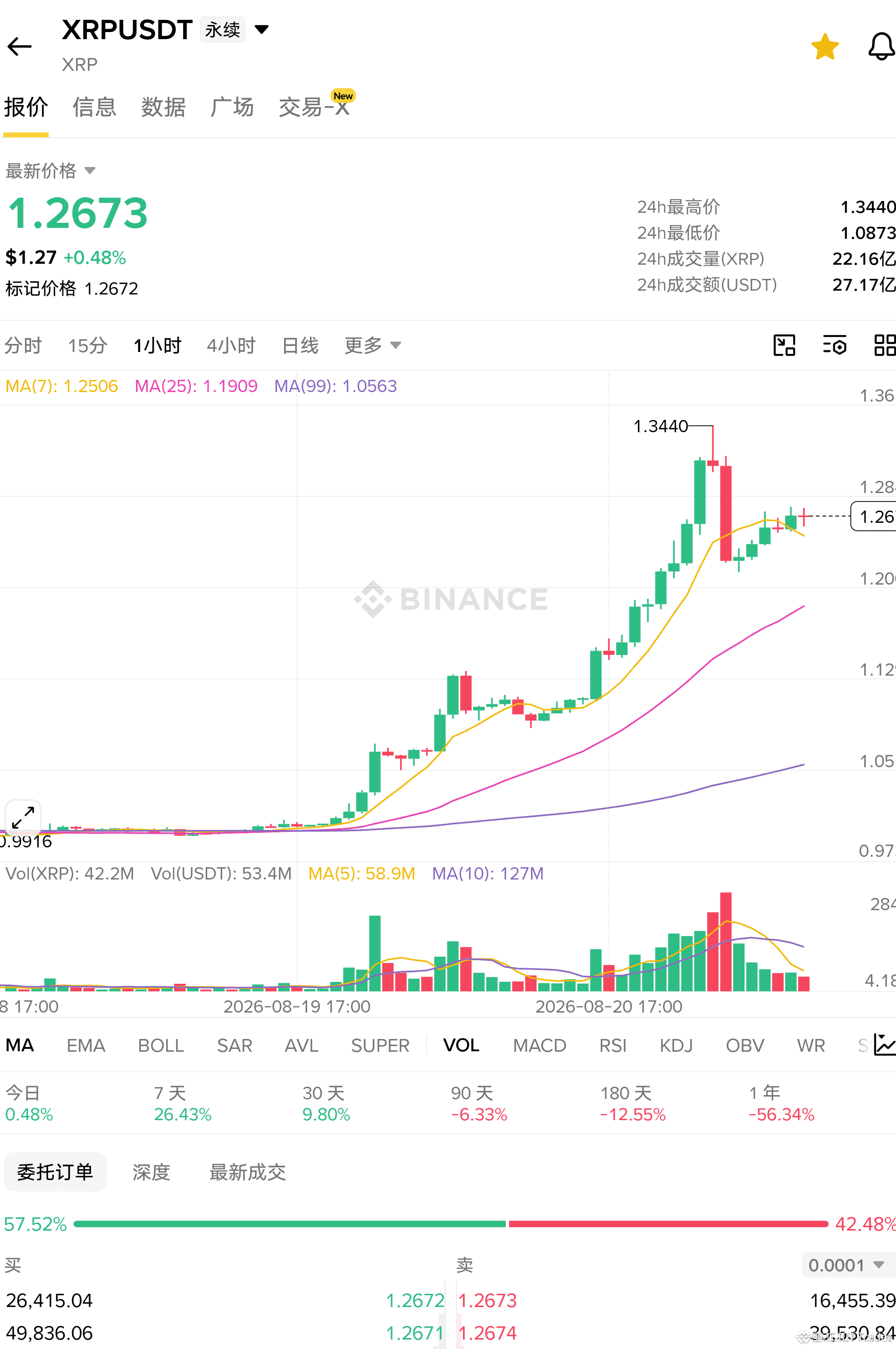The width and height of the screenshot is (896, 1349).
Task: Click the buy-side 57.52% ratio bar
Action: point(290,1224)
